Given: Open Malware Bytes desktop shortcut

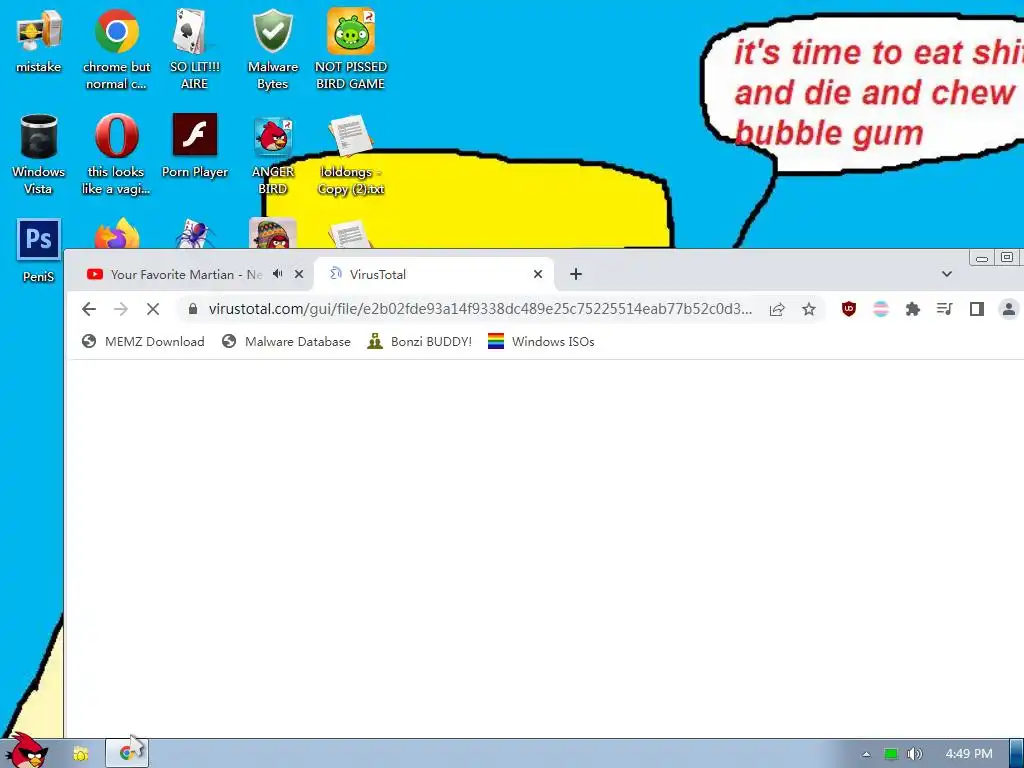Looking at the screenshot, I should click(x=272, y=49).
